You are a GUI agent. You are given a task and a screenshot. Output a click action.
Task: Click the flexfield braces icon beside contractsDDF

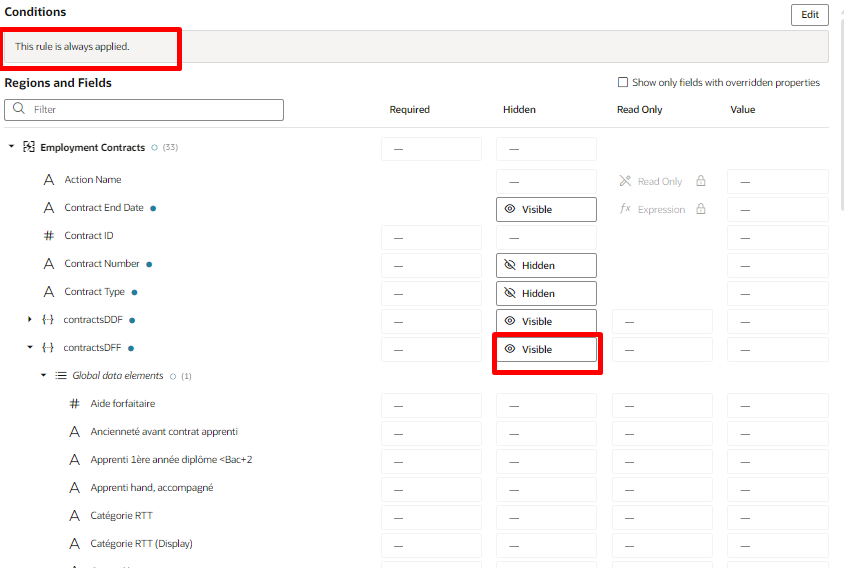(48, 319)
